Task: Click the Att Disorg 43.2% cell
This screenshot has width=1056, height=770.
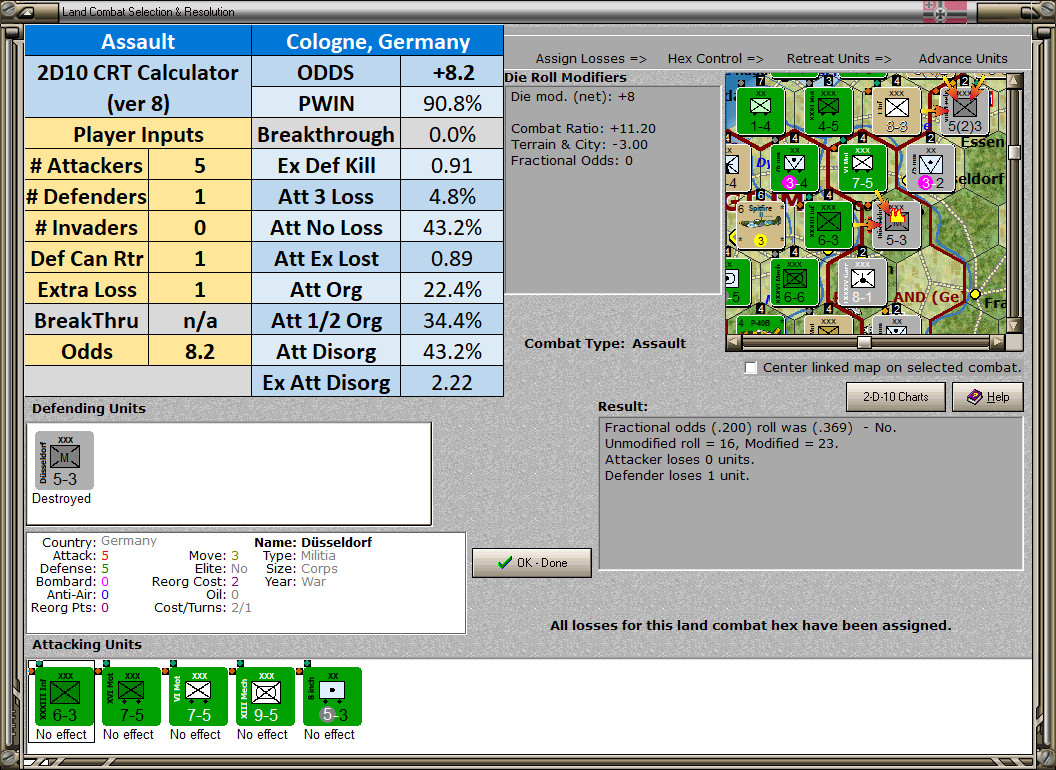Action: [452, 352]
